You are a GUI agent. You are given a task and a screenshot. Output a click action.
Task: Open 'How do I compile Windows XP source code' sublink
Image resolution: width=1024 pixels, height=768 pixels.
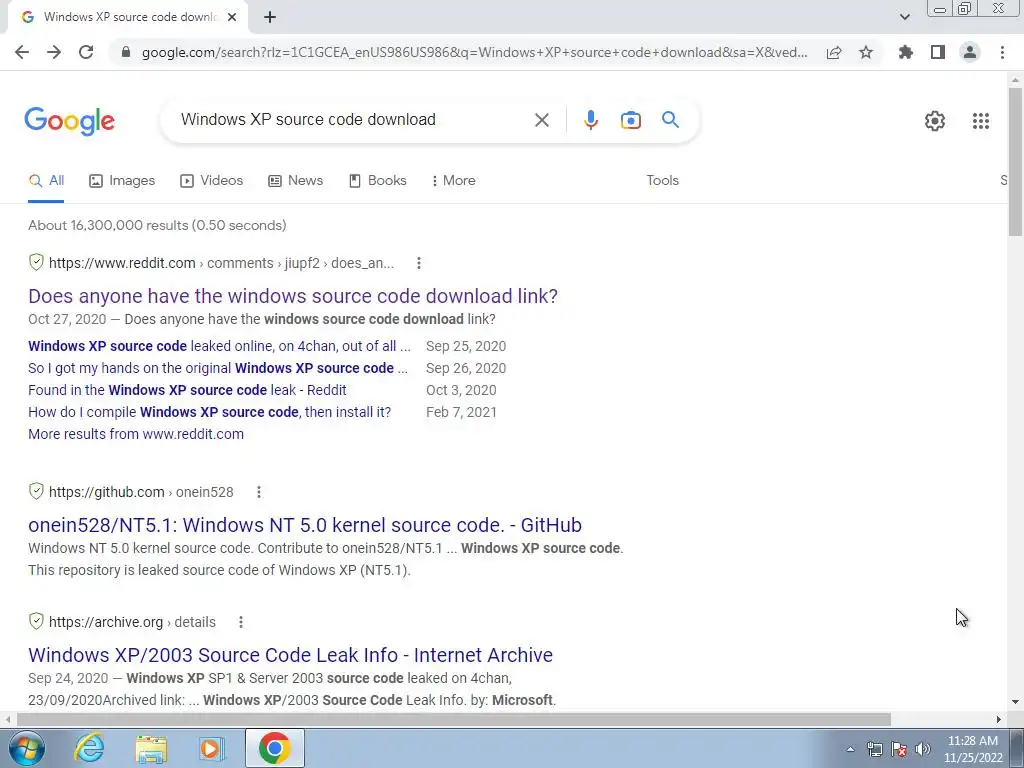tap(210, 413)
